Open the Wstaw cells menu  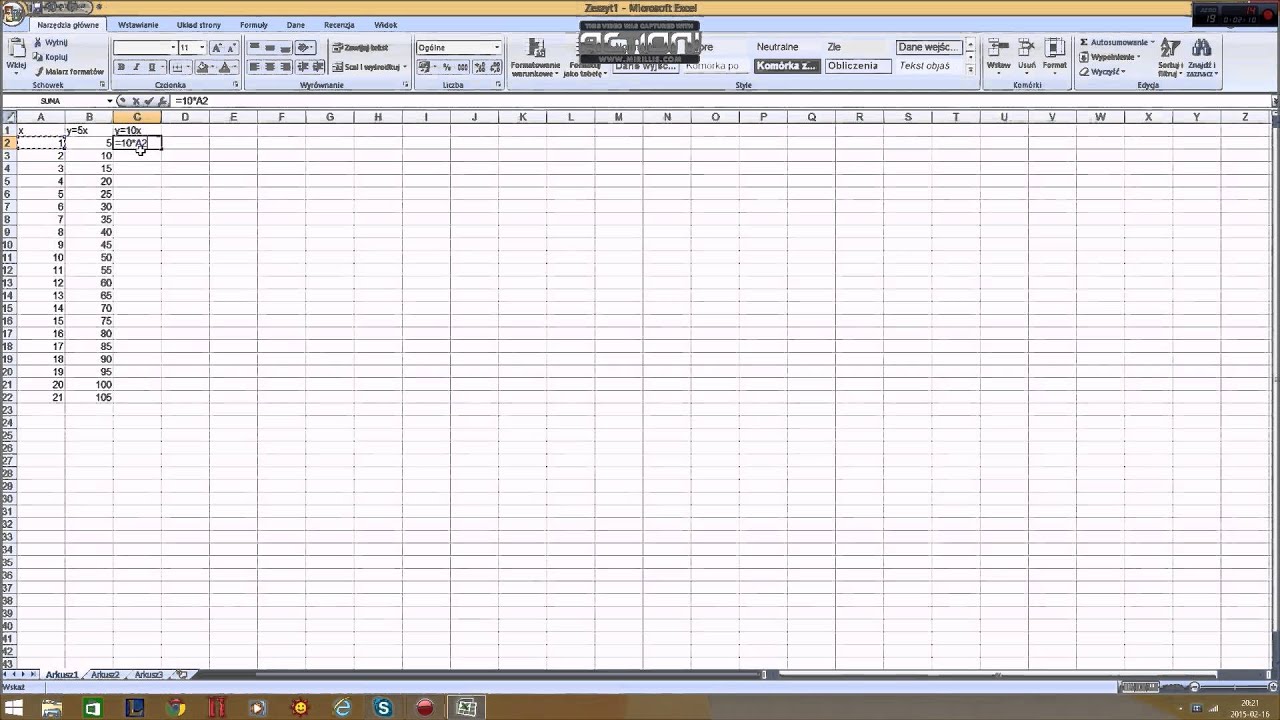[x=998, y=56]
